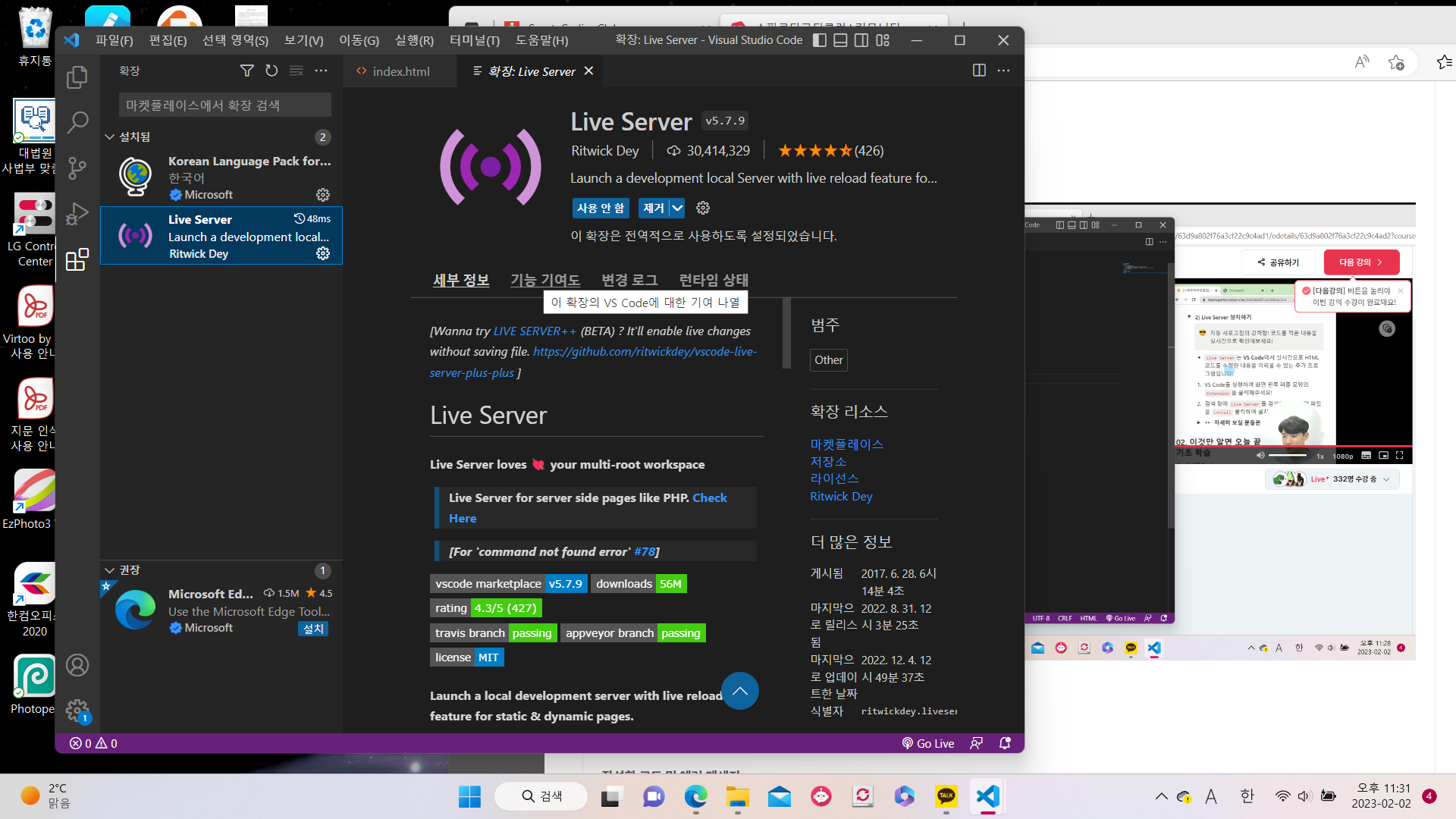Adjust the lecture video volume slider

[x=1288, y=456]
